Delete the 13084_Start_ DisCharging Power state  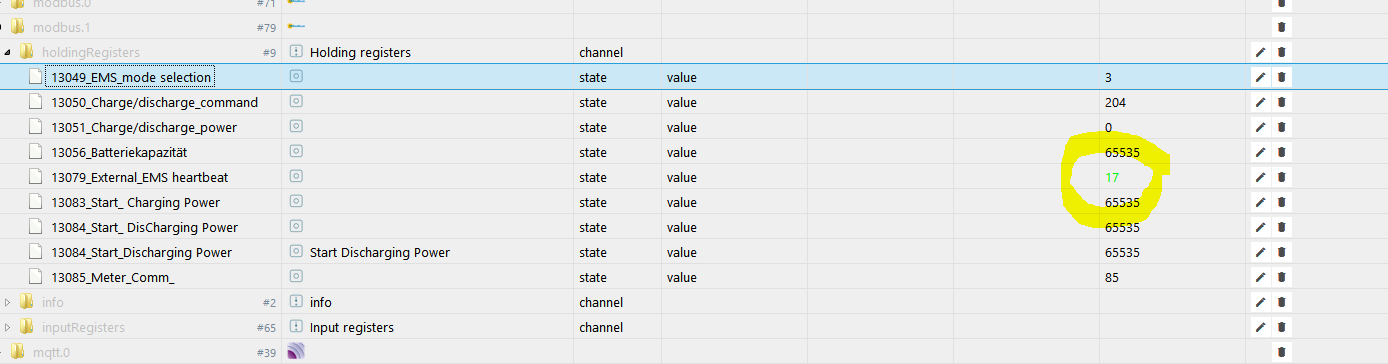pyautogui.click(x=1281, y=227)
